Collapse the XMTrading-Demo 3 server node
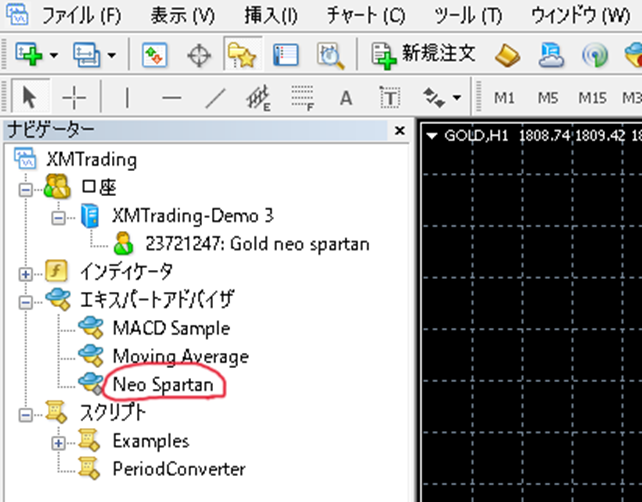Screen dimensions: 642x502 58,217
